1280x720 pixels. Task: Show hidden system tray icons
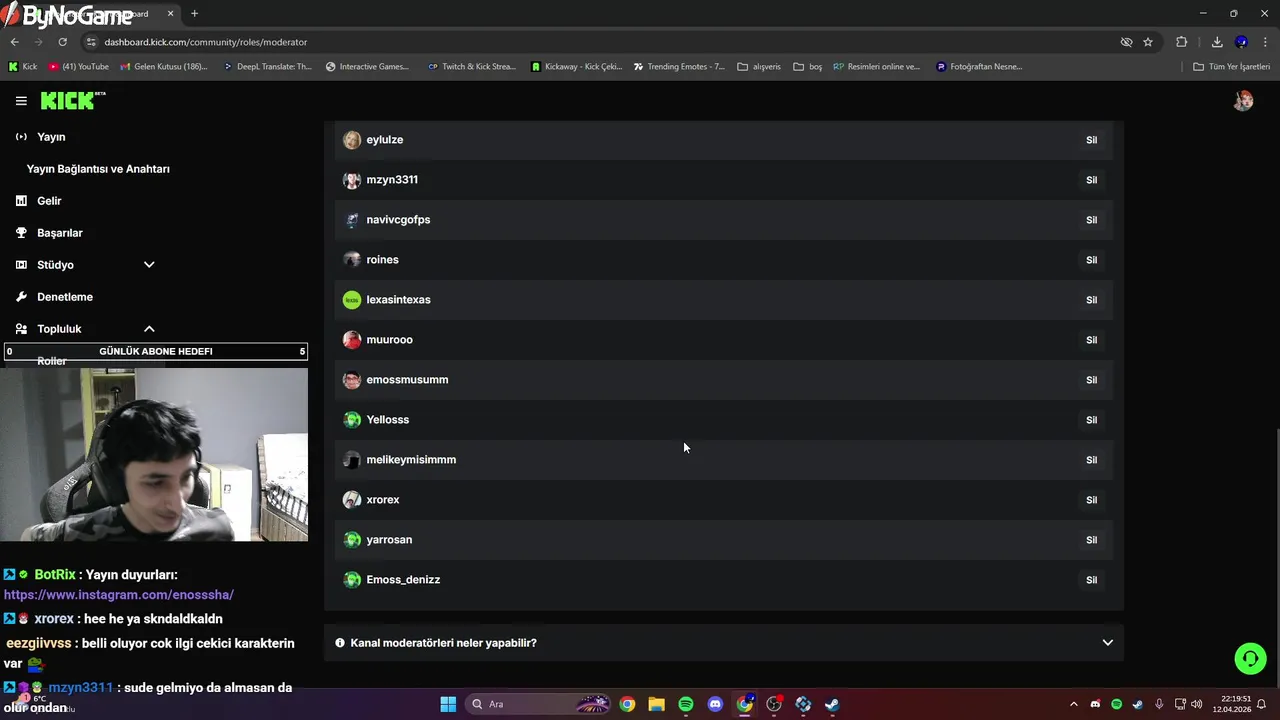tap(1074, 704)
